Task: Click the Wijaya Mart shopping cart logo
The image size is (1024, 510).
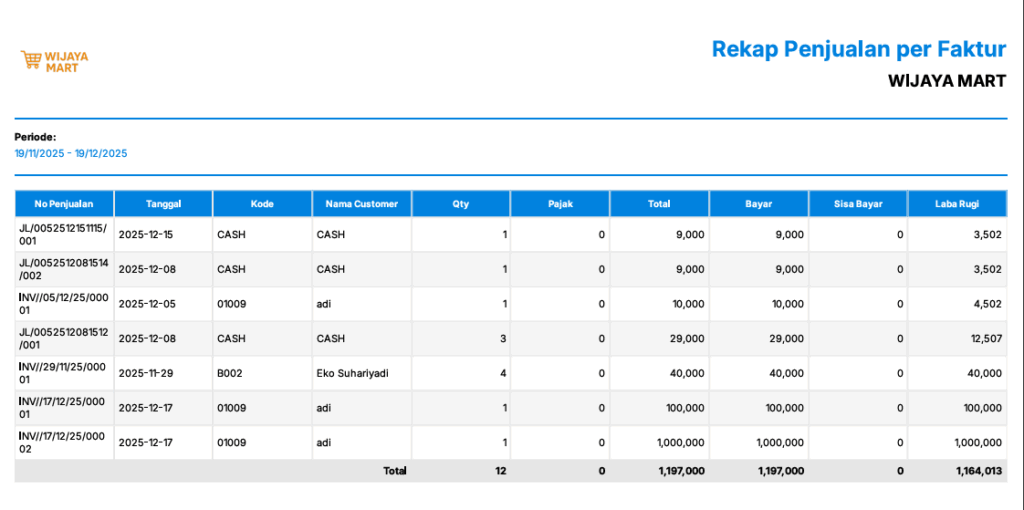Action: click(x=54, y=61)
